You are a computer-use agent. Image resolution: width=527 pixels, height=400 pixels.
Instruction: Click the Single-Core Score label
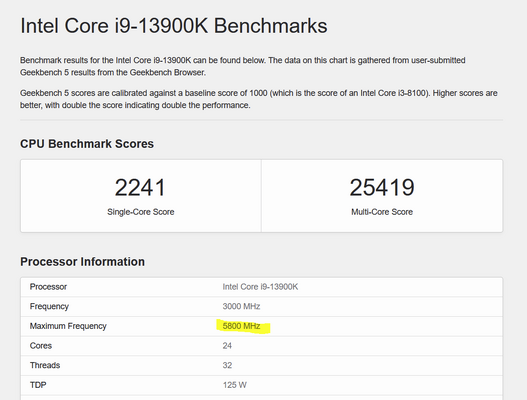[140, 212]
